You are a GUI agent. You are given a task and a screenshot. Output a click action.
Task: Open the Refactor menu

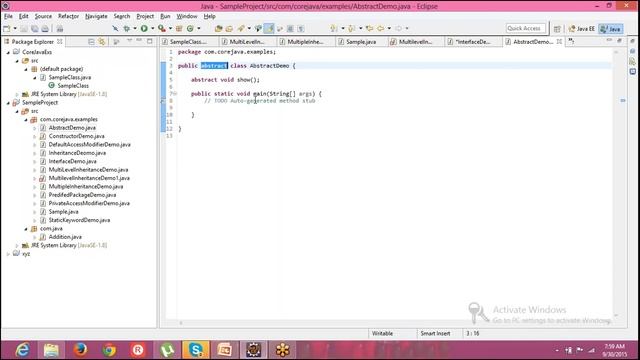[x=68, y=16]
